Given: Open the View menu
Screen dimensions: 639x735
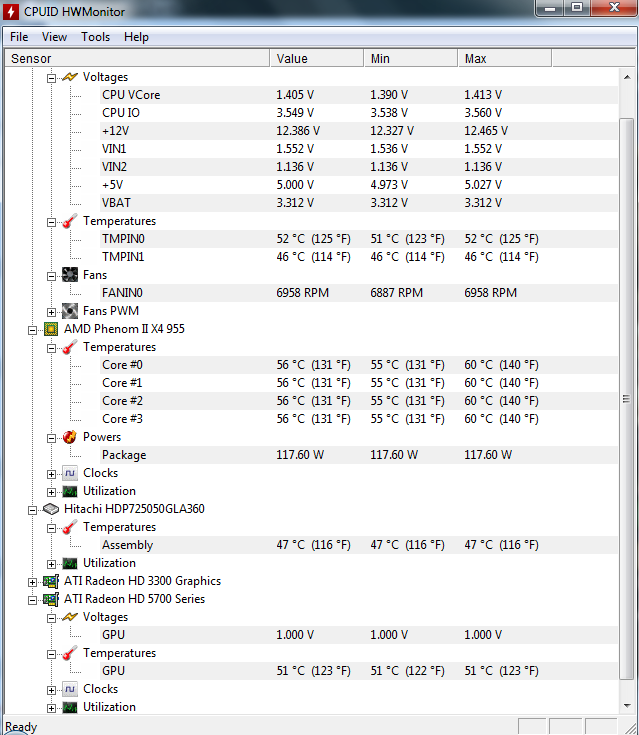Looking at the screenshot, I should 54,37.
